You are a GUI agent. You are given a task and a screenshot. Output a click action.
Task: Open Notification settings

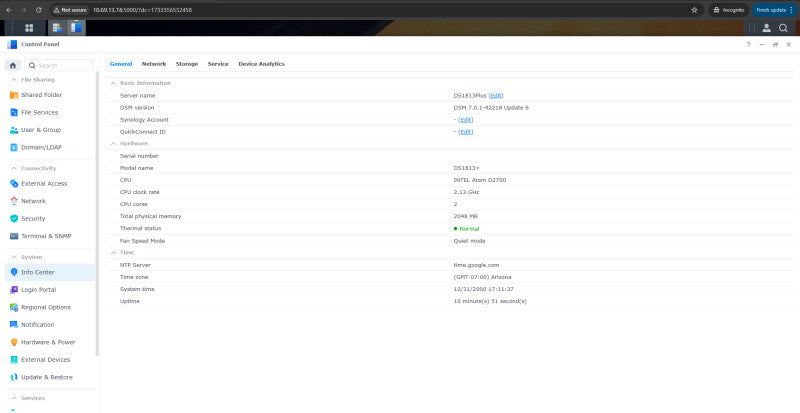pyautogui.click(x=37, y=325)
